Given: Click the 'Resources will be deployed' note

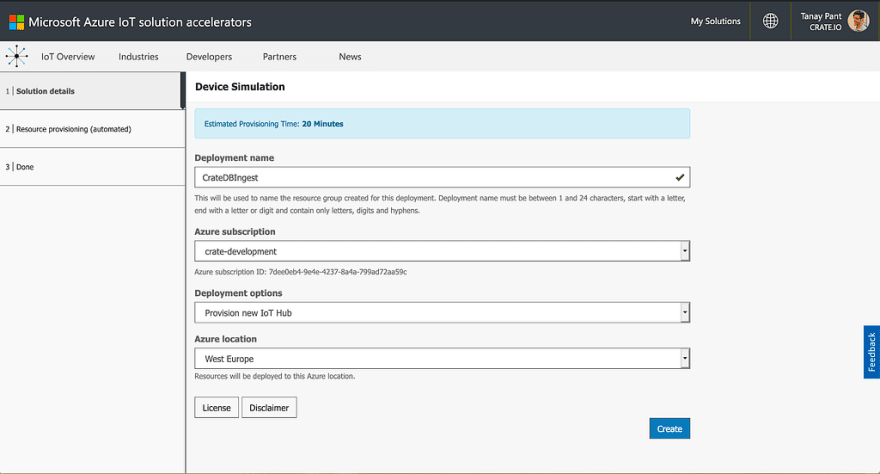Looking at the screenshot, I should point(275,376).
